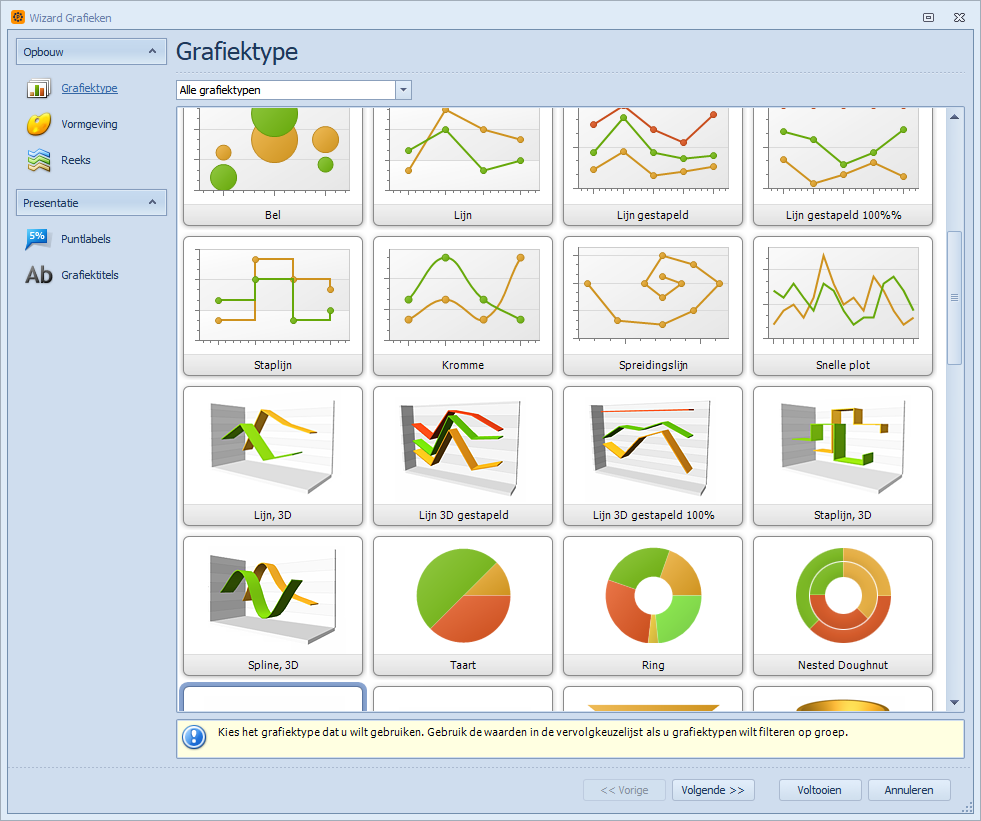This screenshot has height=821, width=981.
Task: Open the Alle grafiektypen dropdown arrow
Action: coord(403,90)
